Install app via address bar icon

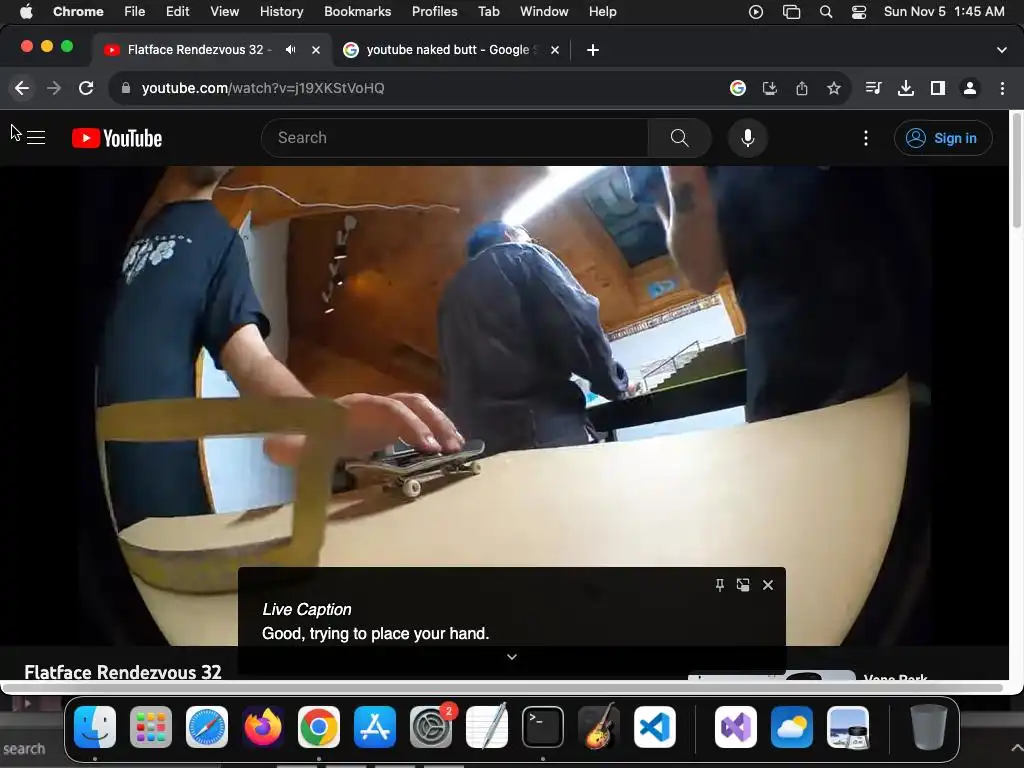770,88
